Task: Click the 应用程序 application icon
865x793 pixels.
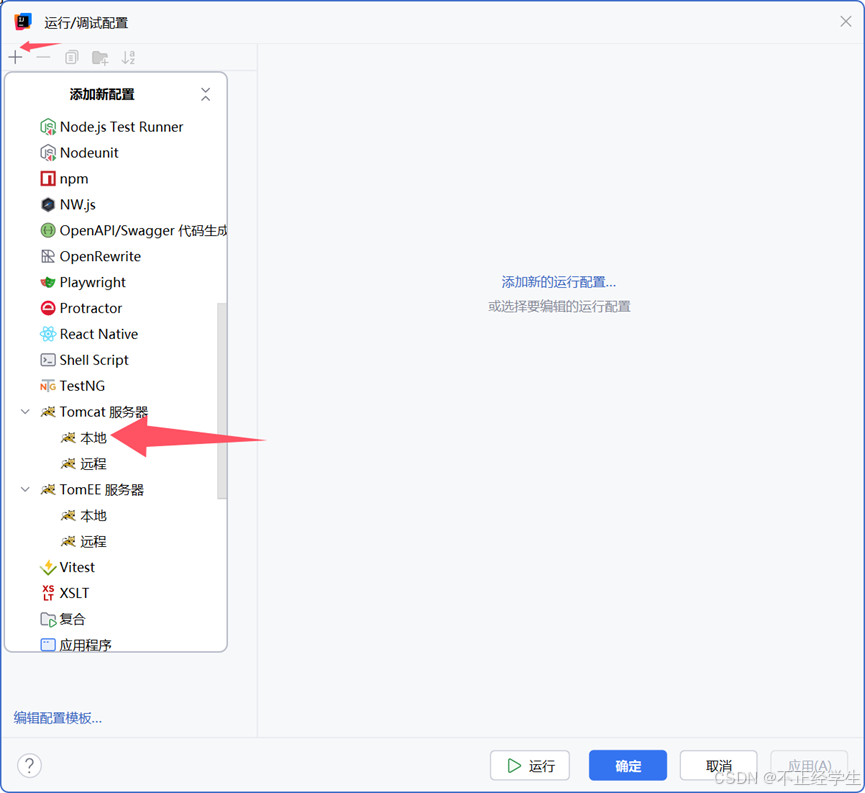Action: click(48, 645)
